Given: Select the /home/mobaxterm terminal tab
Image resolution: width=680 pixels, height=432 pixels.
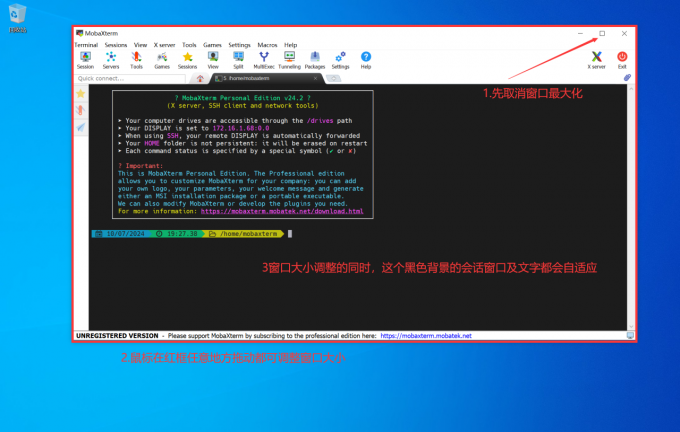Looking at the screenshot, I should point(265,79).
